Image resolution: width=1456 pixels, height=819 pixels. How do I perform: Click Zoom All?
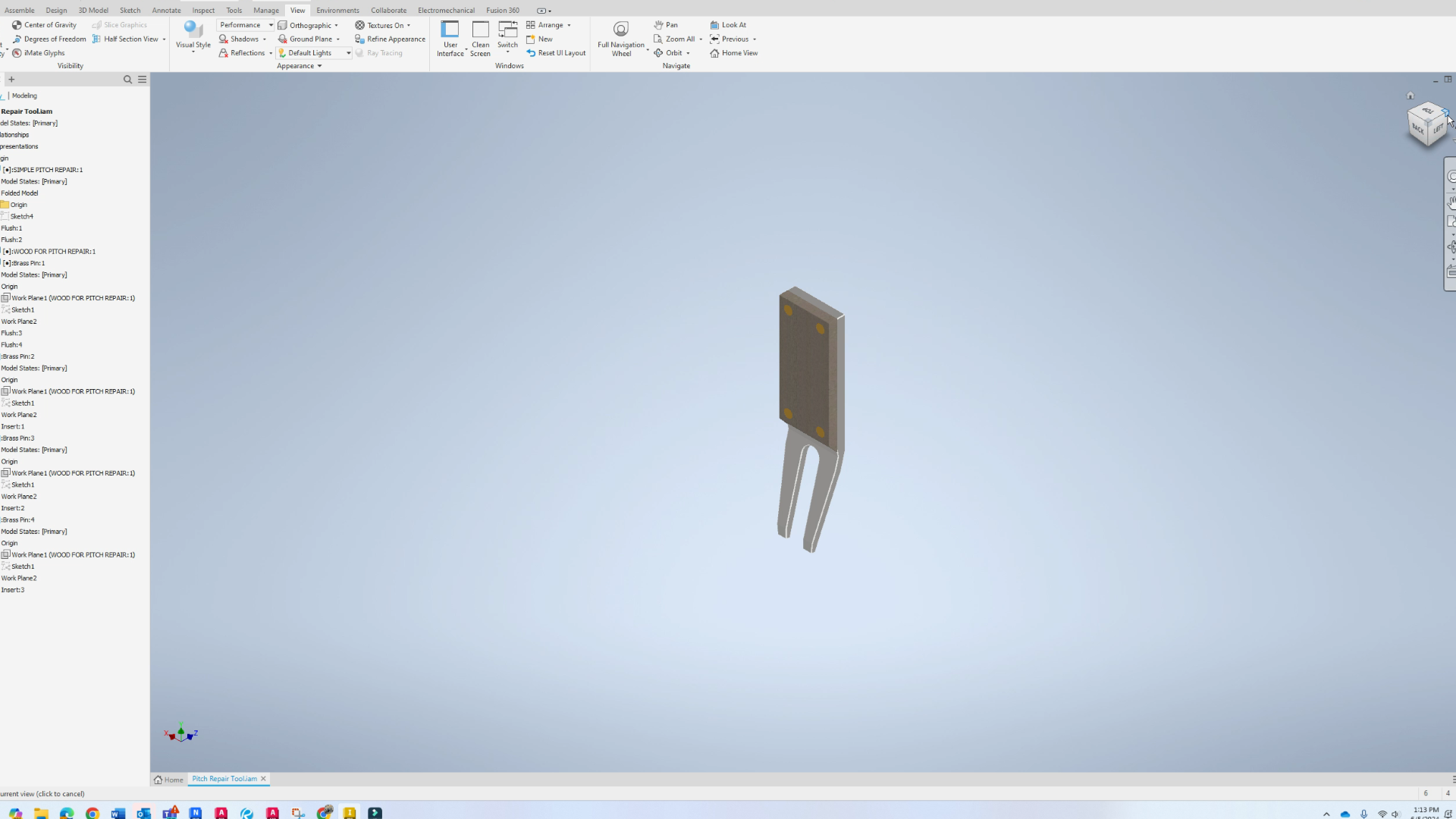click(674, 39)
